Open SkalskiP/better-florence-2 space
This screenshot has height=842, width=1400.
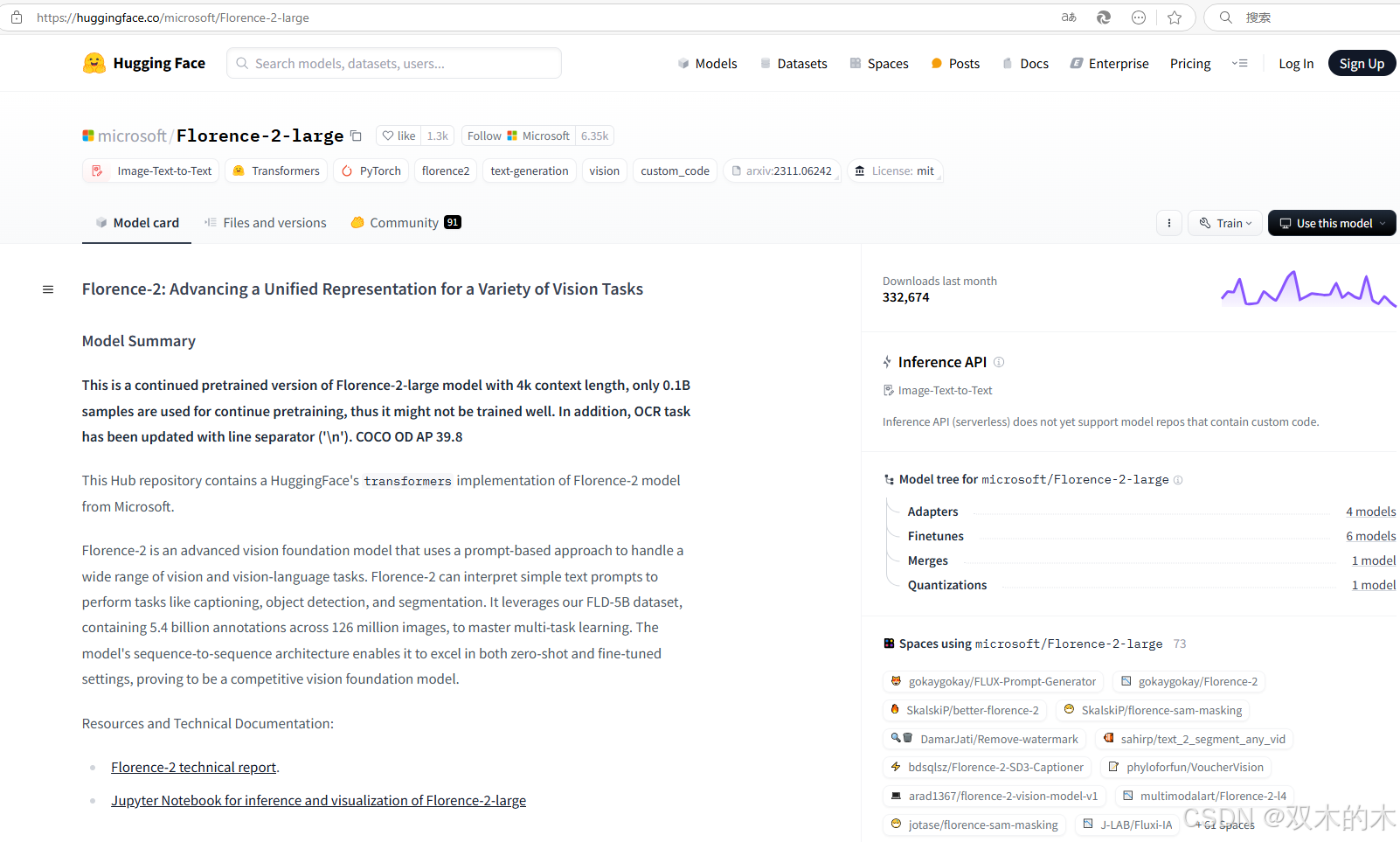point(965,710)
